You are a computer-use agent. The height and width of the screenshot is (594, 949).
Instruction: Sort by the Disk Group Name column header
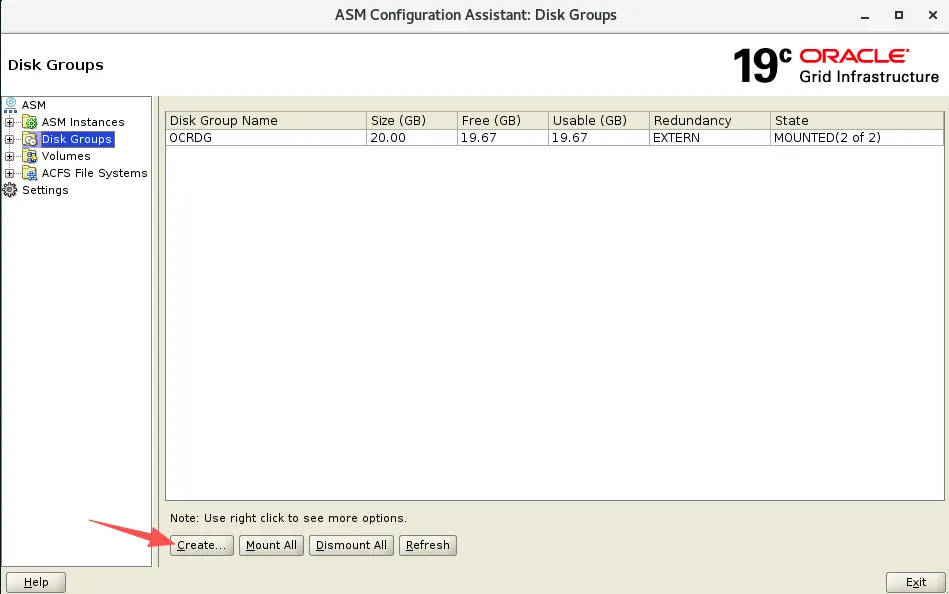266,120
